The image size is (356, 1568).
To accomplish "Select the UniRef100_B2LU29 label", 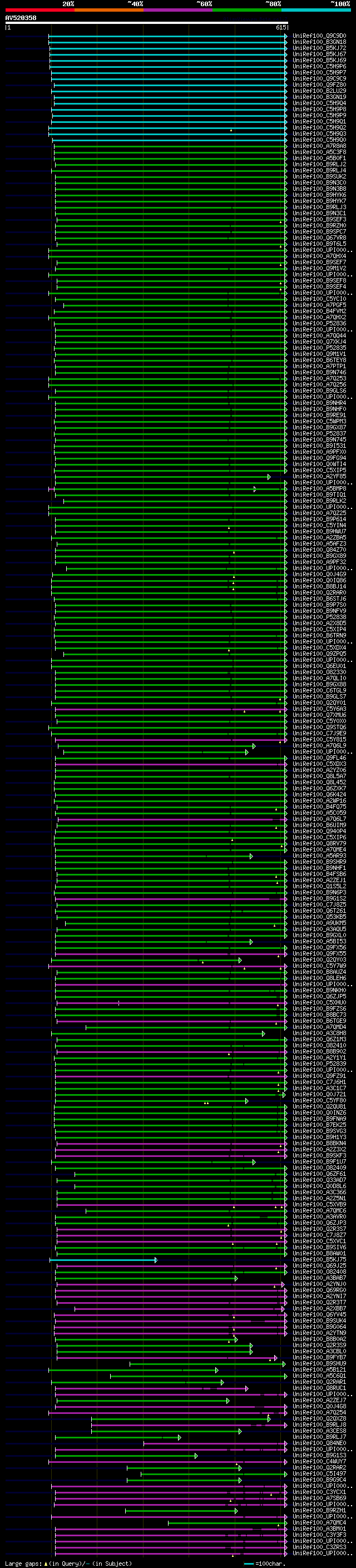I will coord(319,91).
